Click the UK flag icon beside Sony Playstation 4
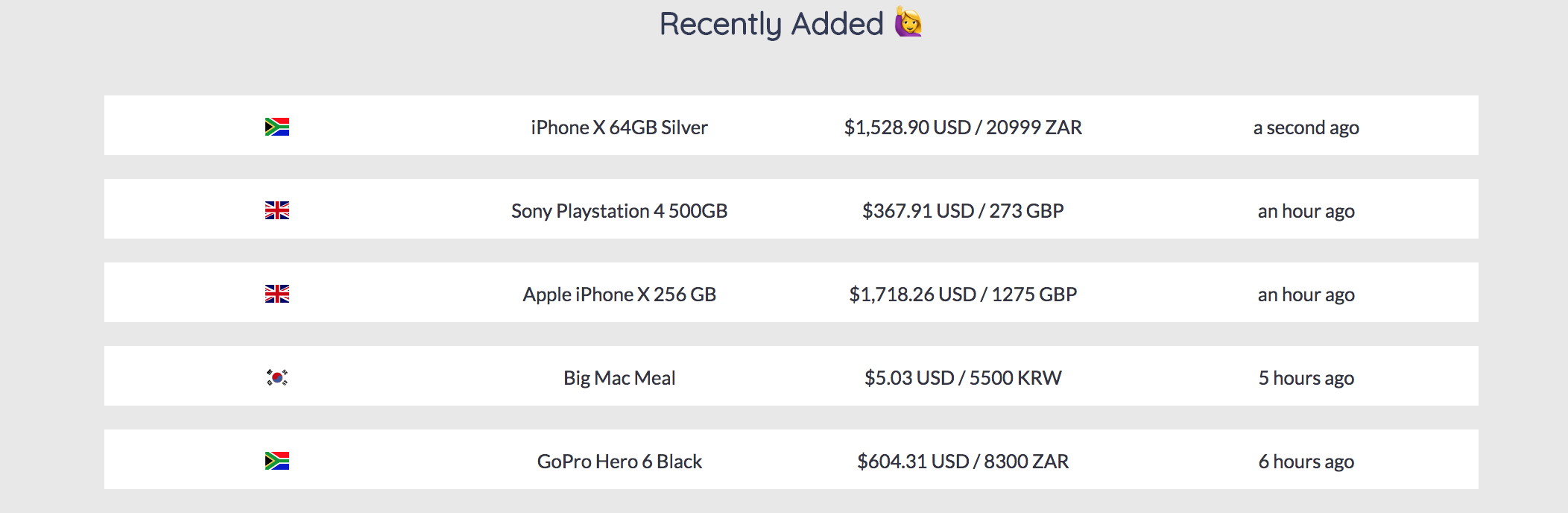1568x513 pixels. (x=276, y=210)
